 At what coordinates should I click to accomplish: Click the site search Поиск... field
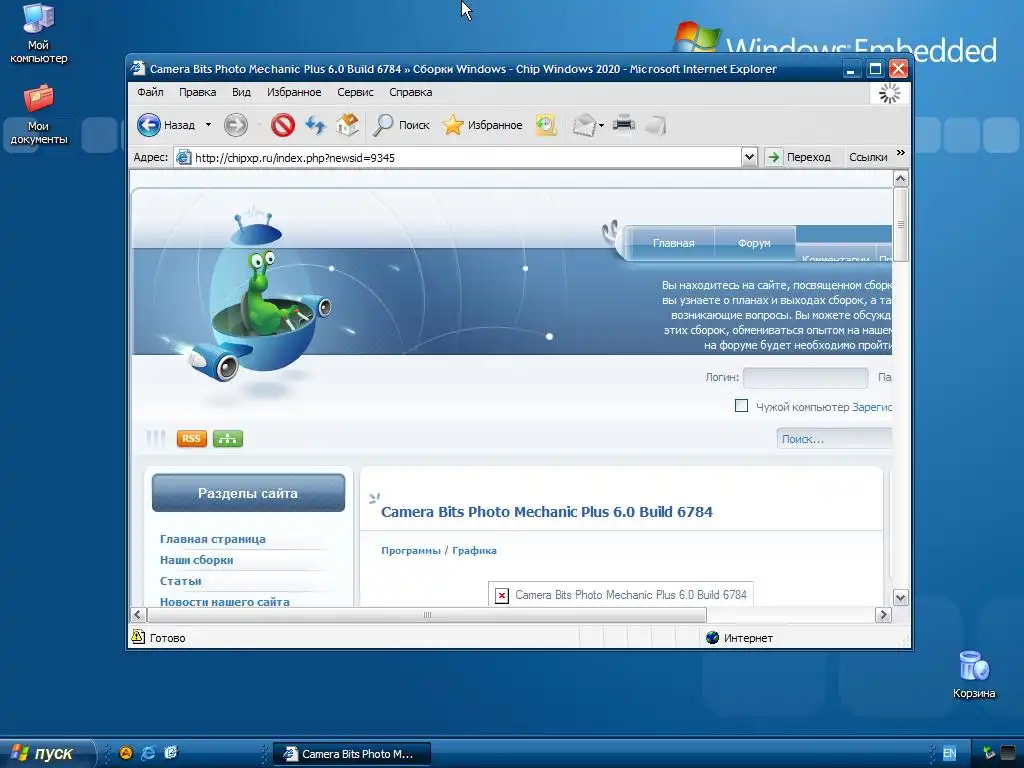(x=835, y=439)
